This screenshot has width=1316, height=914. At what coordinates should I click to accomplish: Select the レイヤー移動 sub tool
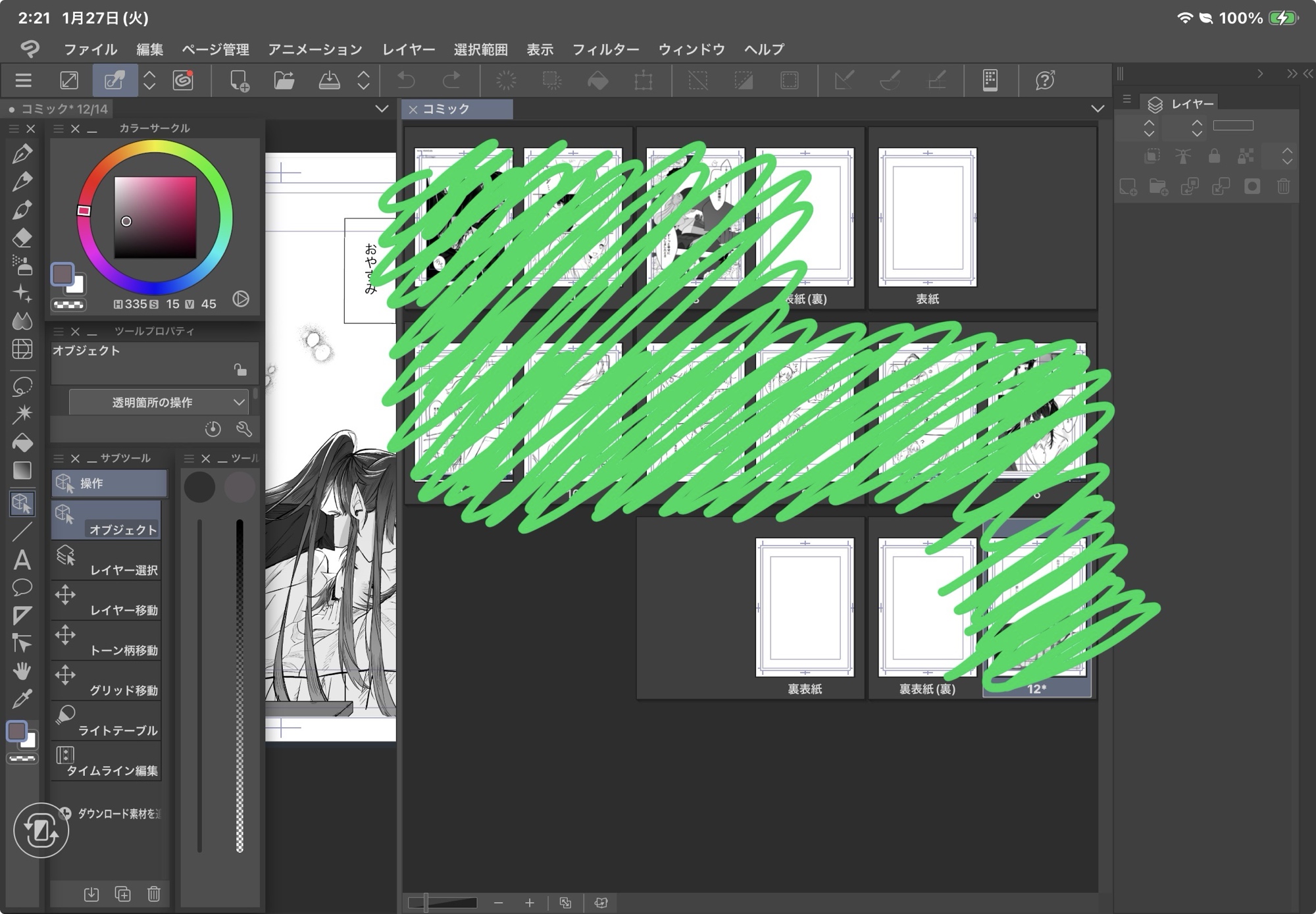coord(107,601)
